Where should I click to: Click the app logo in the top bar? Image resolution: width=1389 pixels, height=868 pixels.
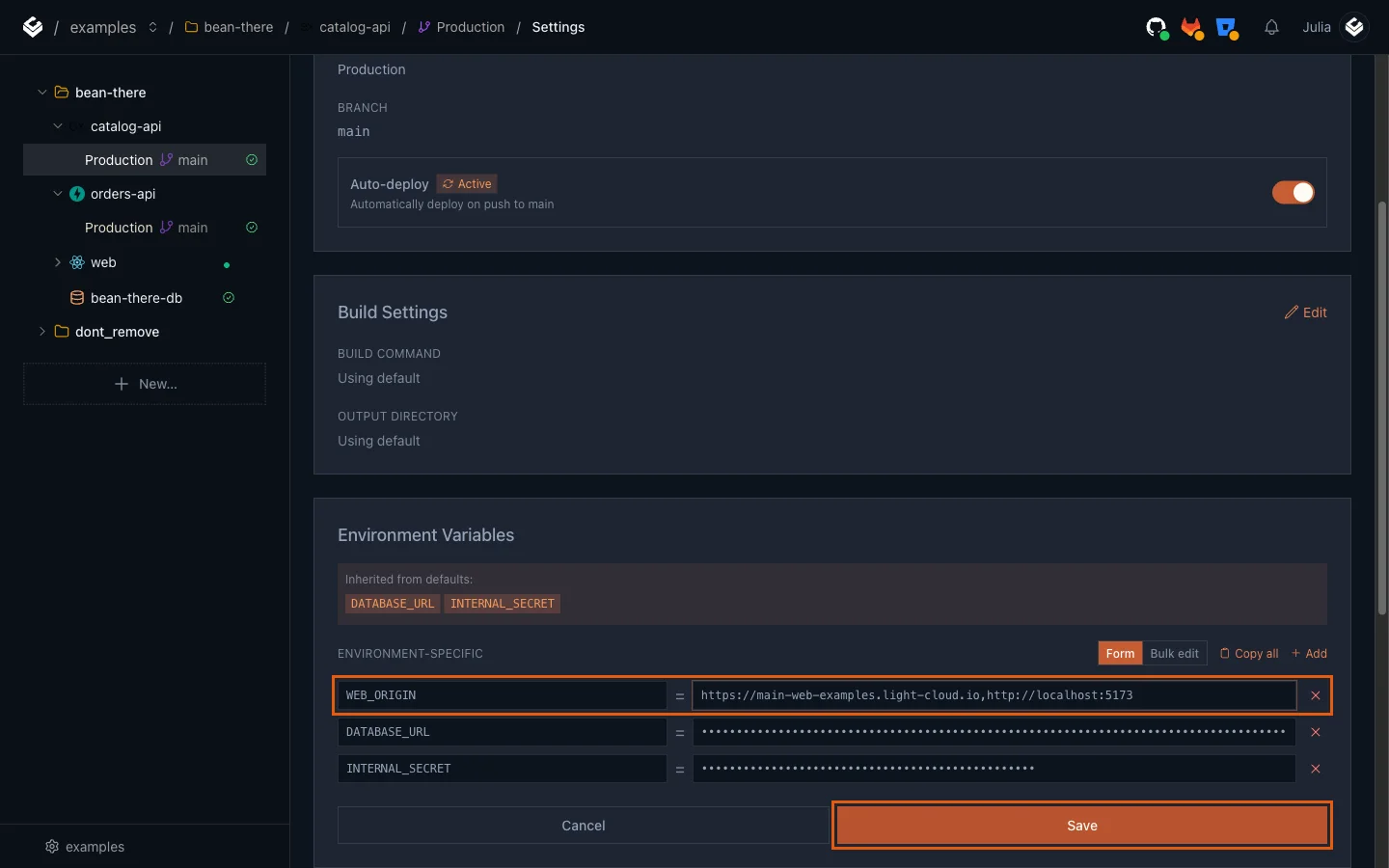33,27
